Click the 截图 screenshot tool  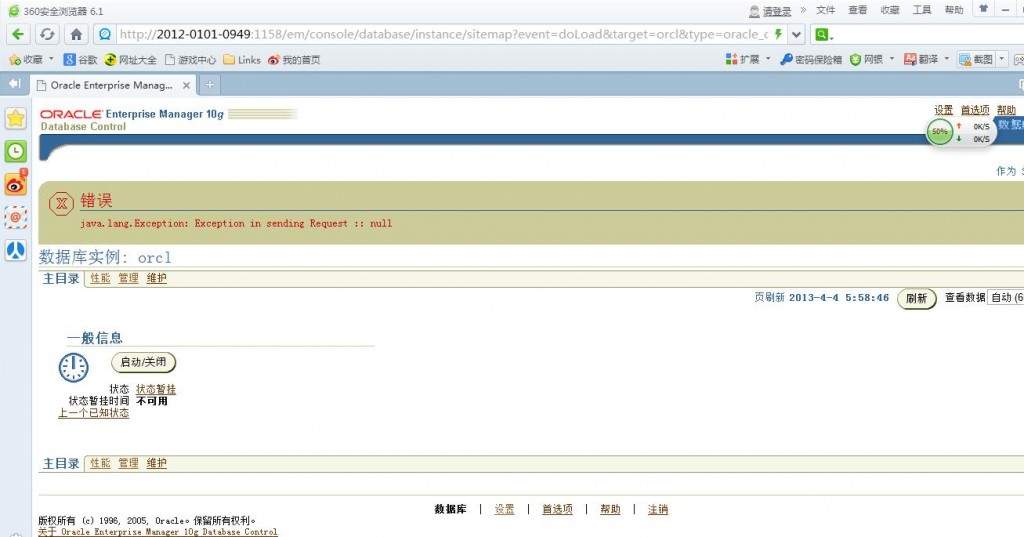[976, 59]
